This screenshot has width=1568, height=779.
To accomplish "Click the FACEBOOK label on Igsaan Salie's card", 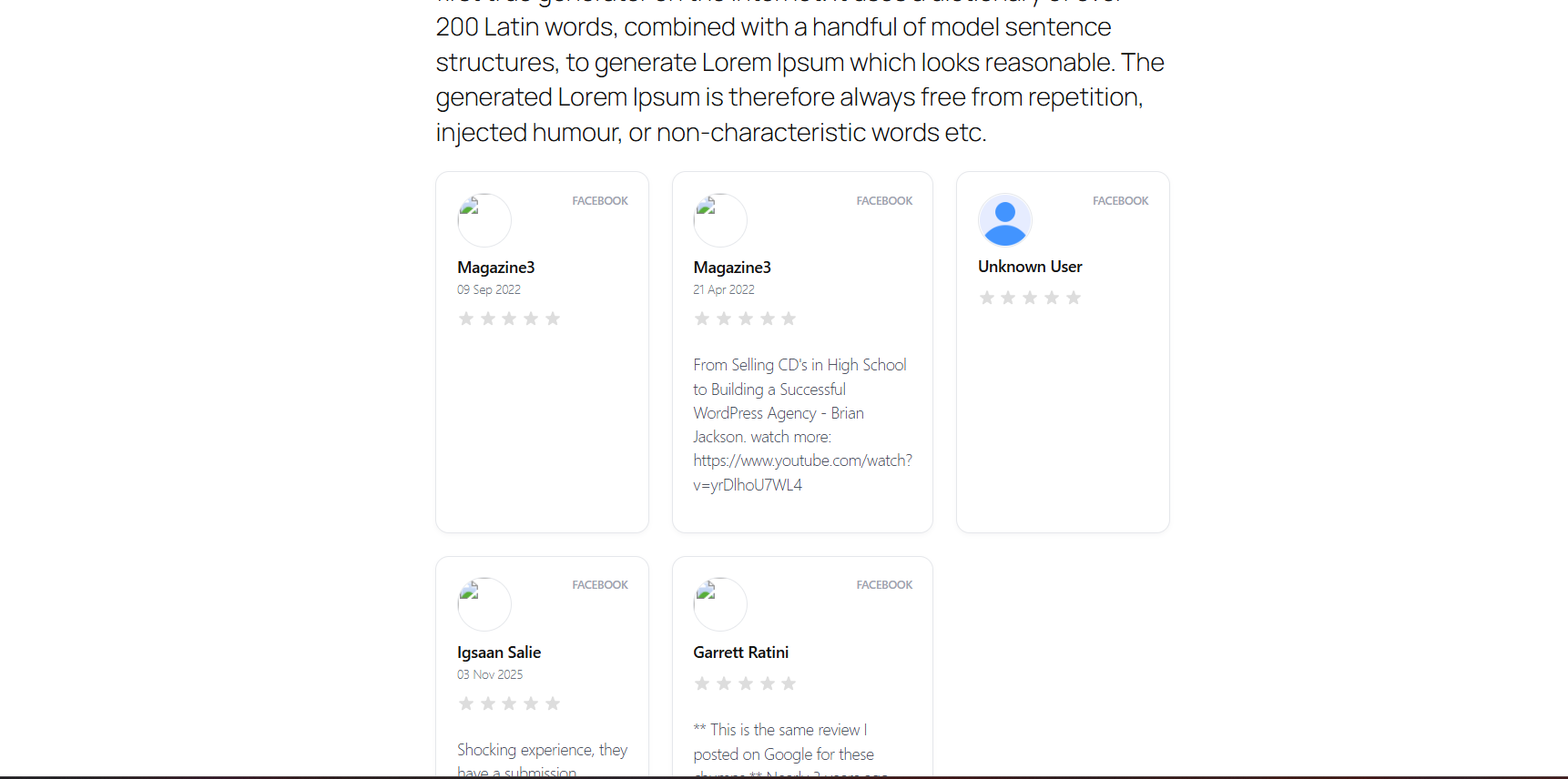I will 599,585.
